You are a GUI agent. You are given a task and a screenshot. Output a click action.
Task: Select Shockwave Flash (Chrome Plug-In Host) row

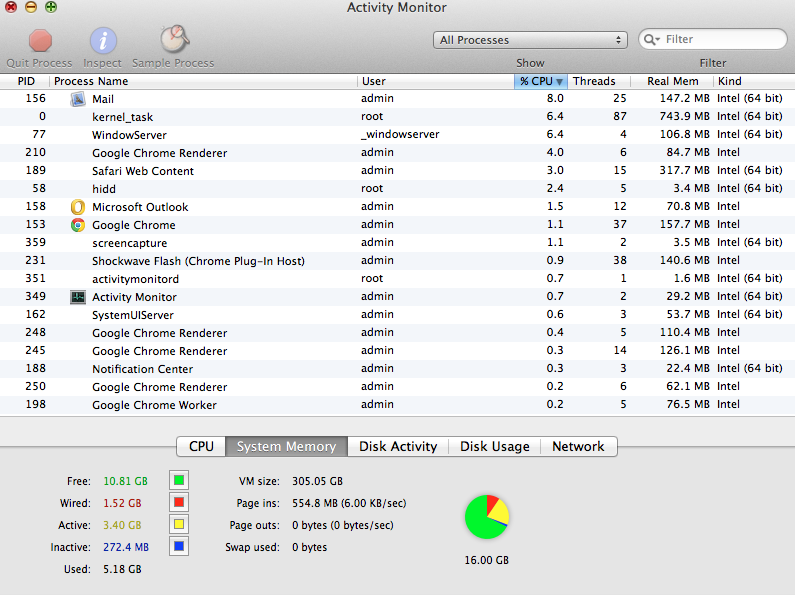click(x=398, y=261)
